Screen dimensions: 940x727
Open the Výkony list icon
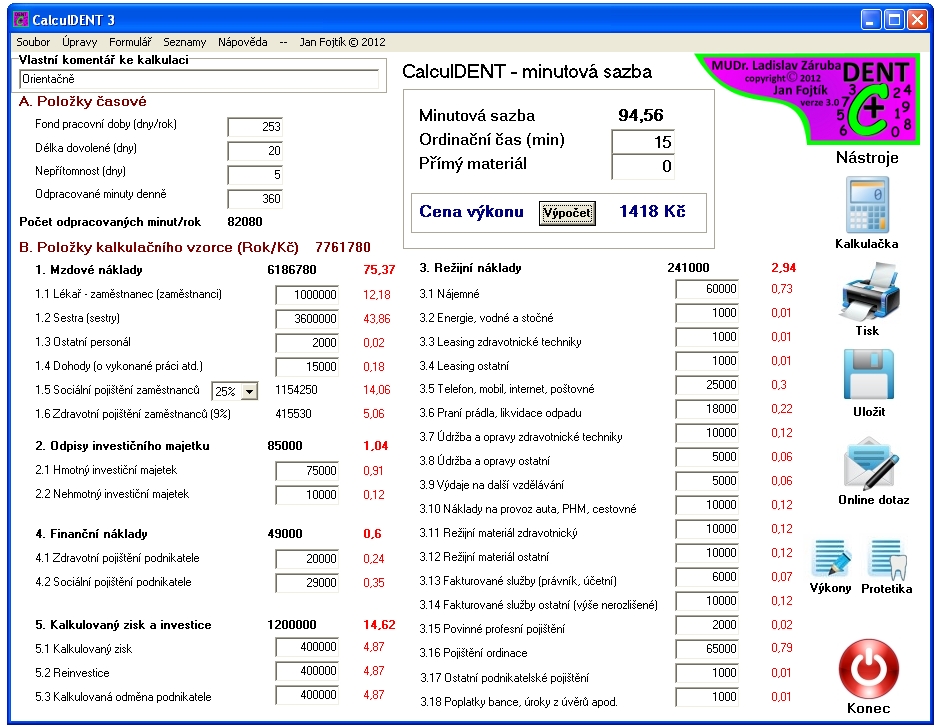pyautogui.click(x=831, y=559)
